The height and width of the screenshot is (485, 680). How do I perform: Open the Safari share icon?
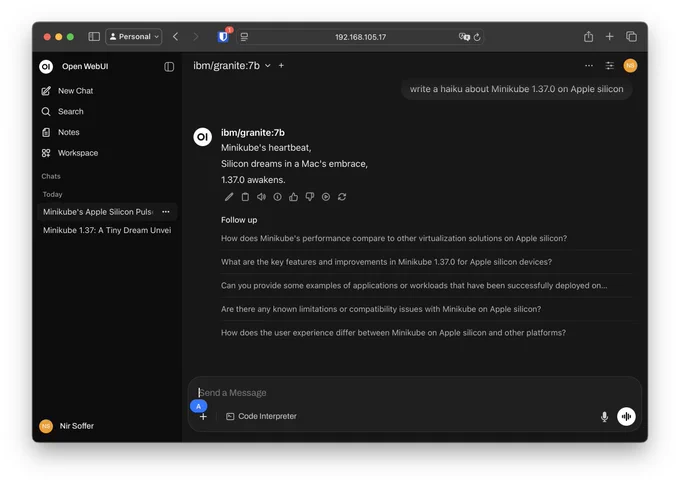click(588, 36)
